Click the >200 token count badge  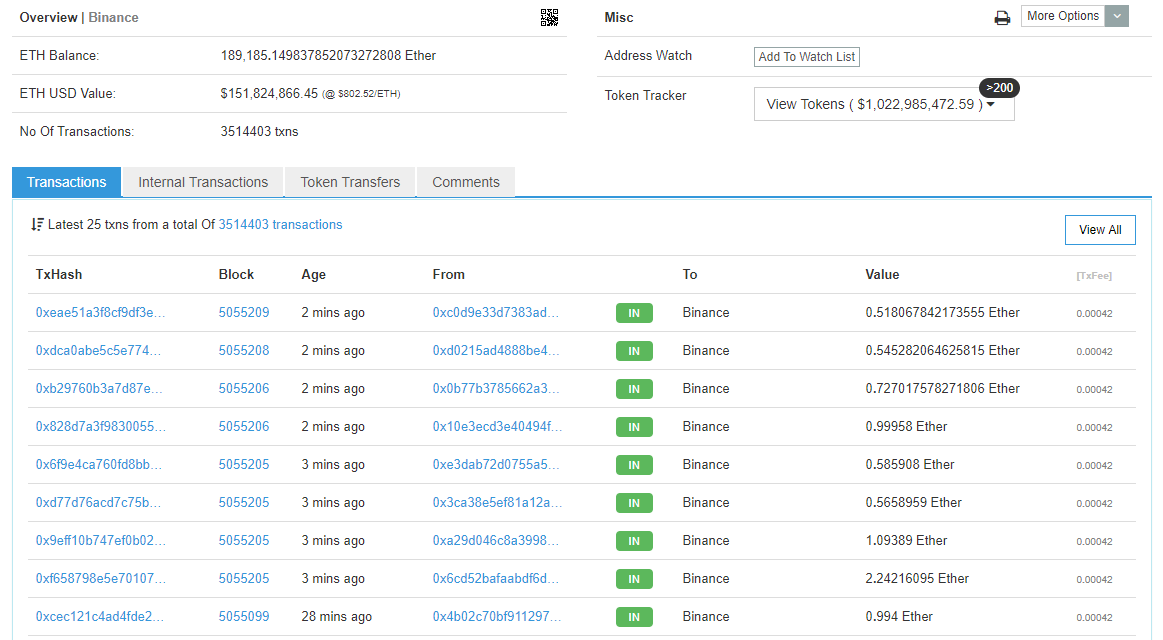[999, 87]
